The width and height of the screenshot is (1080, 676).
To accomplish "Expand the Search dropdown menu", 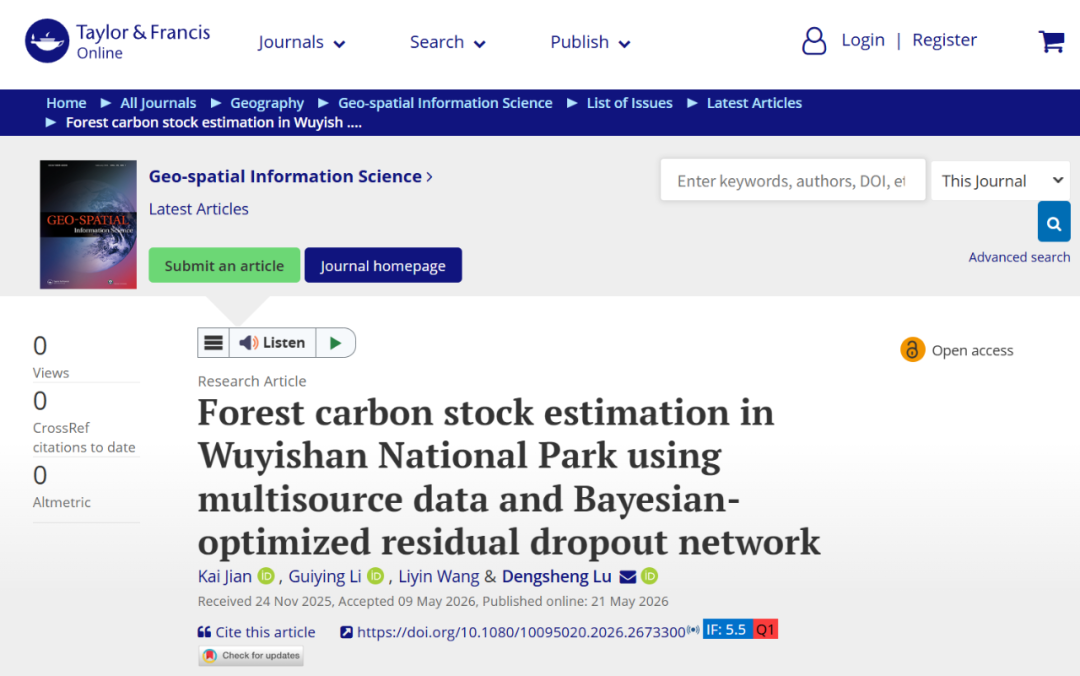I will (x=448, y=42).
